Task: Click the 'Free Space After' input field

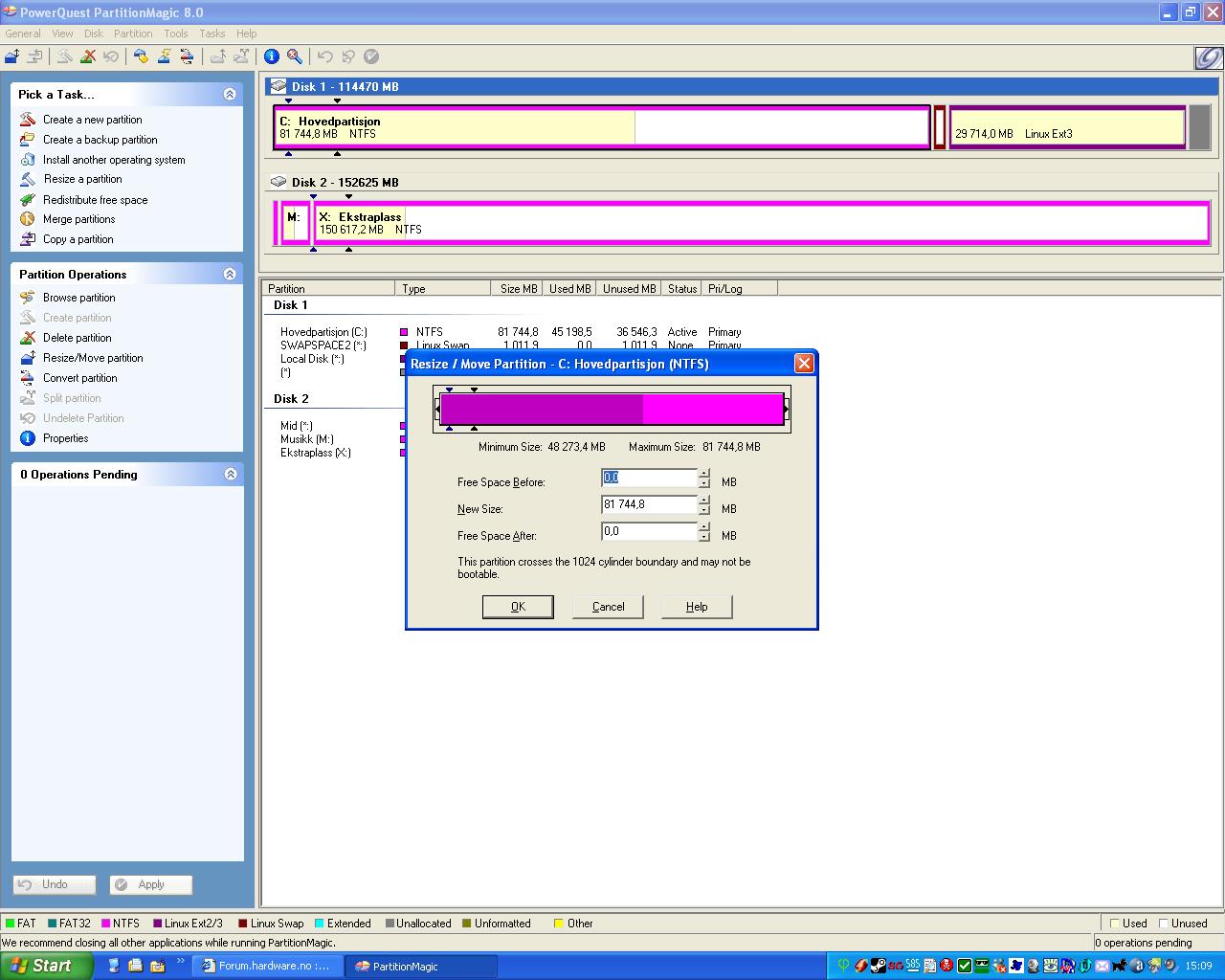Action: point(649,531)
